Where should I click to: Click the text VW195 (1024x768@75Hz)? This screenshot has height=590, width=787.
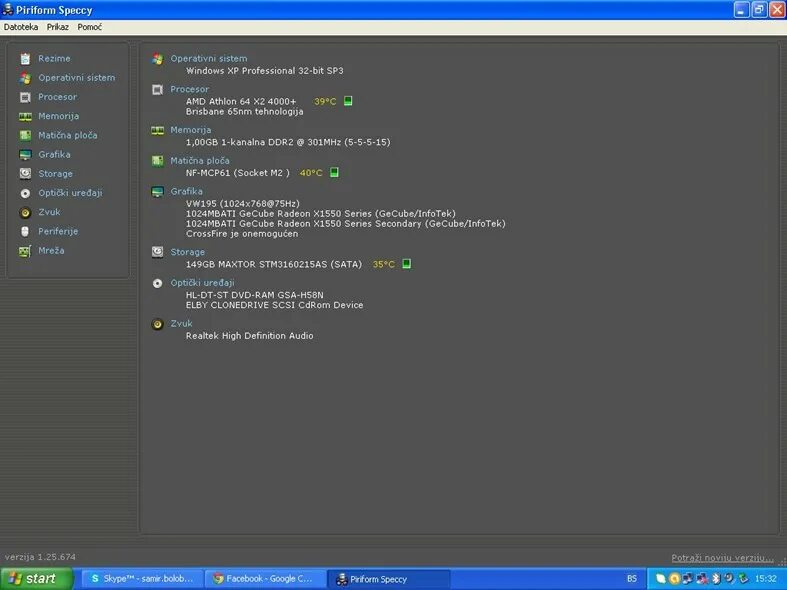pyautogui.click(x=242, y=203)
